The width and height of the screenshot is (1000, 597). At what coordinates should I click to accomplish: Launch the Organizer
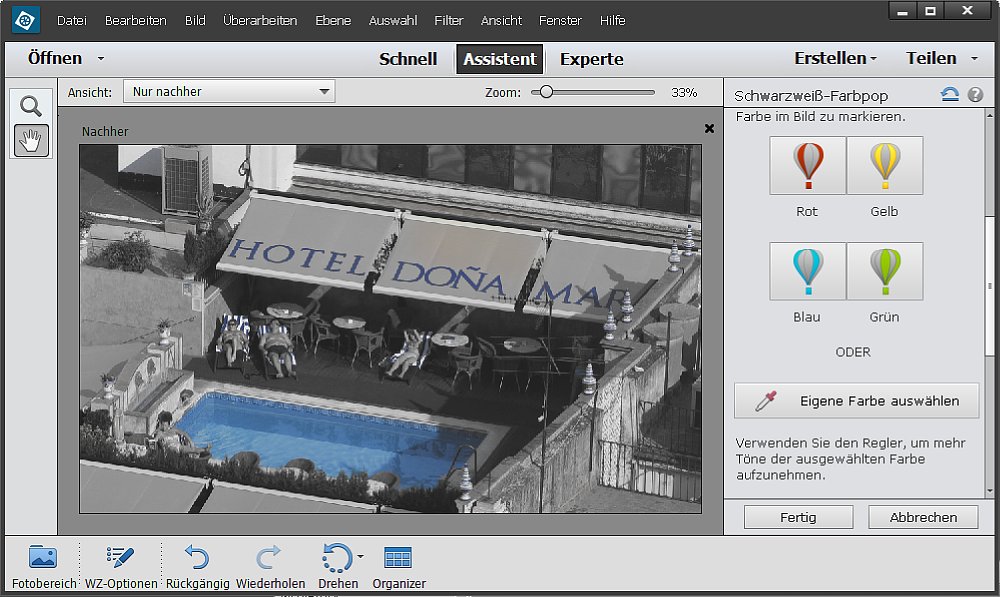[x=399, y=566]
